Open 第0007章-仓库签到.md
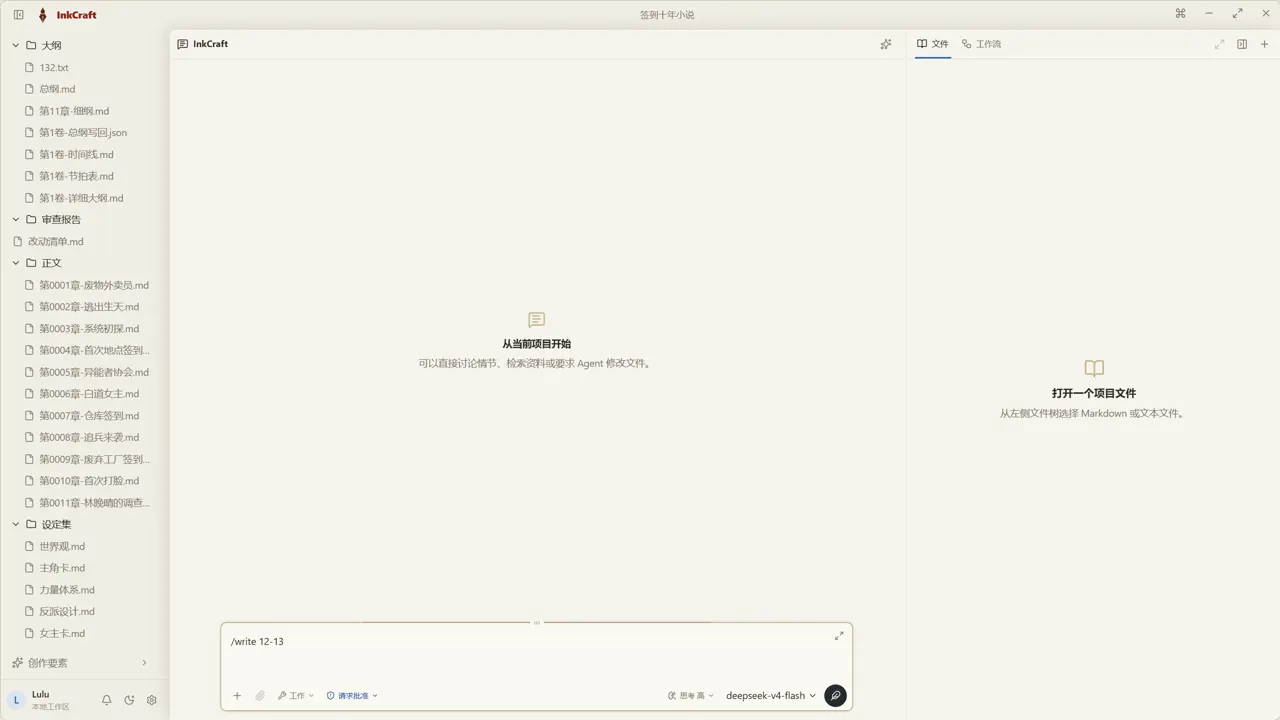Image resolution: width=1280 pixels, height=720 pixels. click(x=87, y=415)
